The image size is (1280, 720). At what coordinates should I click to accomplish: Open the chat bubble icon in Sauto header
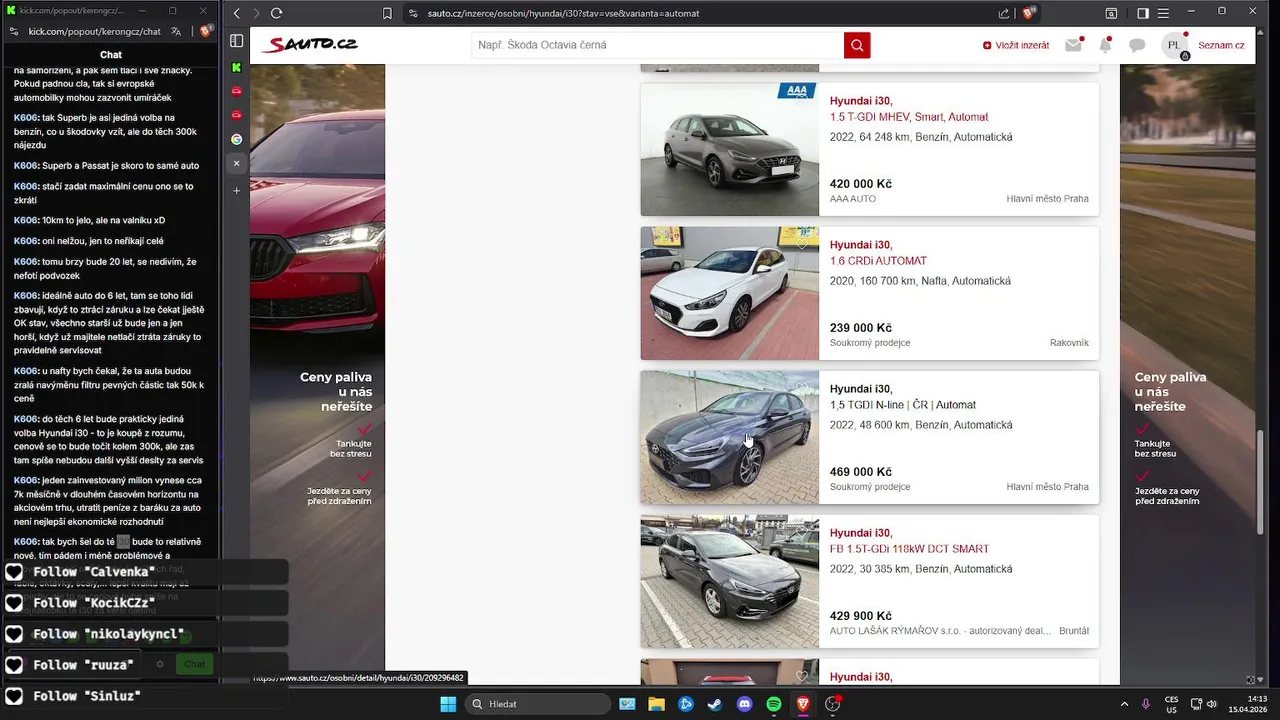[1137, 45]
